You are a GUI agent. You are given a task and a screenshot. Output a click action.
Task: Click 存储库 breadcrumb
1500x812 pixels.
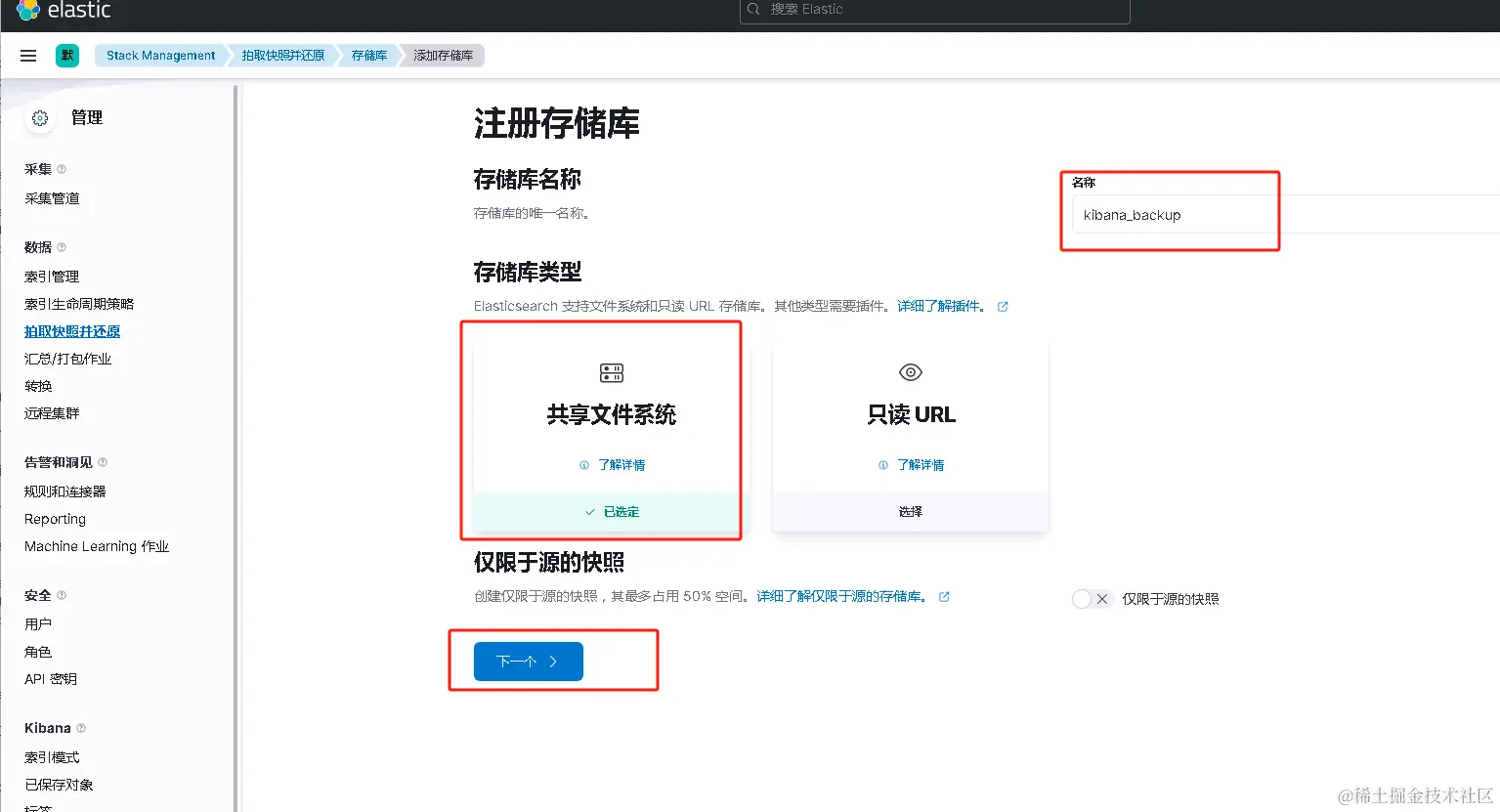click(369, 56)
